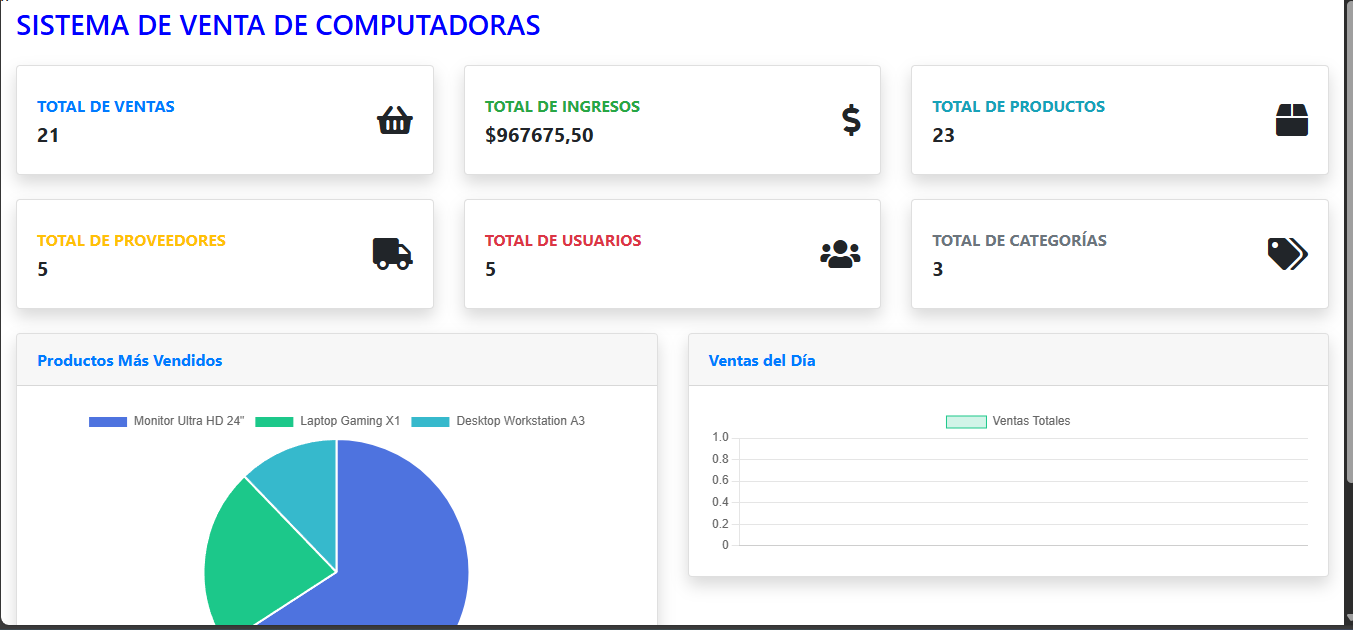Click the SISTEMA DE VENTA DE COMPUTADORAS title
Viewport: 1353px width, 630px height.
(277, 25)
